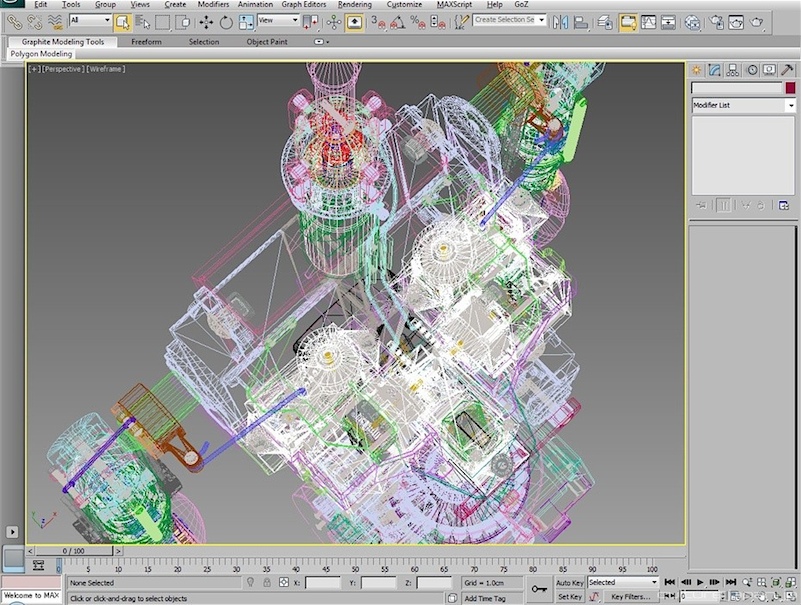The width and height of the screenshot is (801, 605).
Task: Open the selection filter All dropdown
Action: [89, 21]
